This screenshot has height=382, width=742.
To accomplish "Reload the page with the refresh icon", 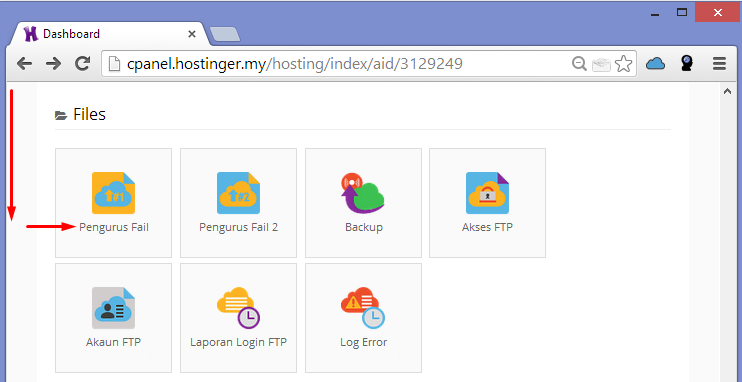I will coord(83,63).
